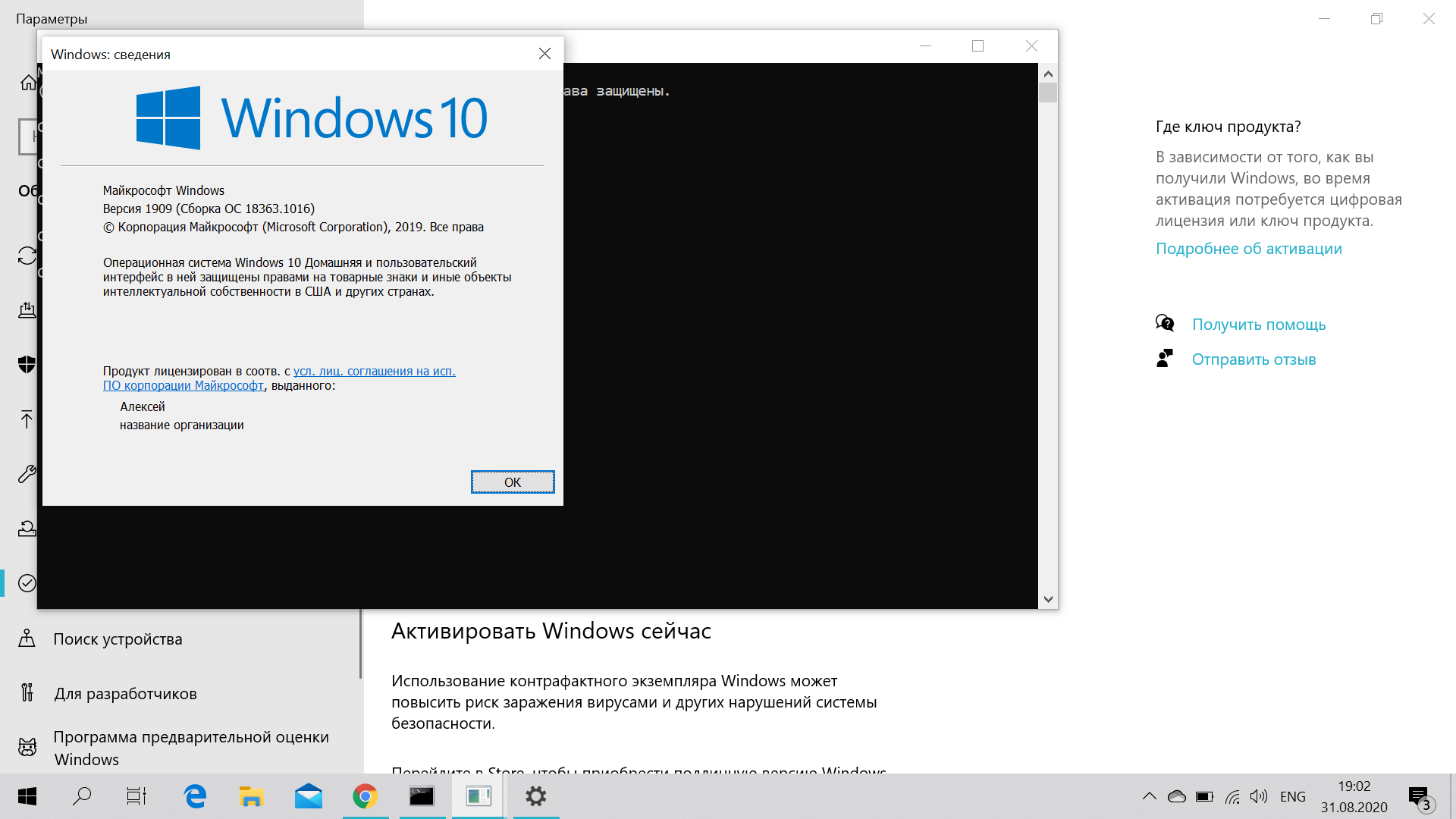Open the Windows Security shield icon in sidebar
This screenshot has height=819, width=1456.
point(27,365)
